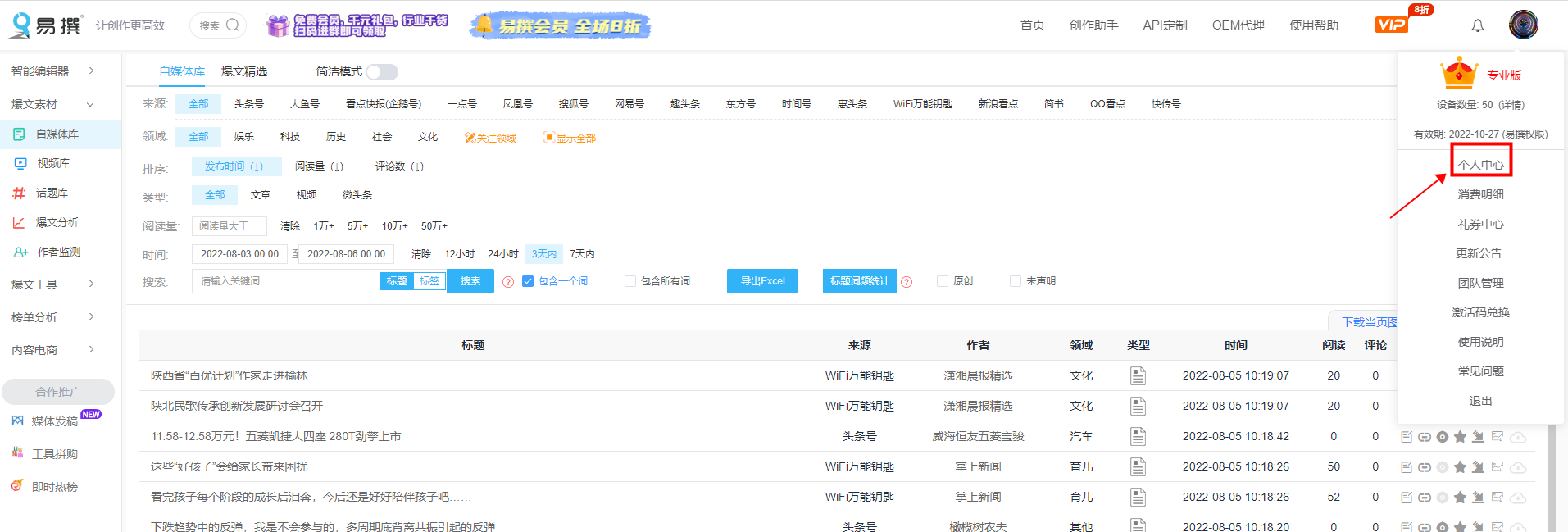This screenshot has width=1568, height=532.
Task: Click star icon in 看完孩子每个阶段 row
Action: (1460, 498)
